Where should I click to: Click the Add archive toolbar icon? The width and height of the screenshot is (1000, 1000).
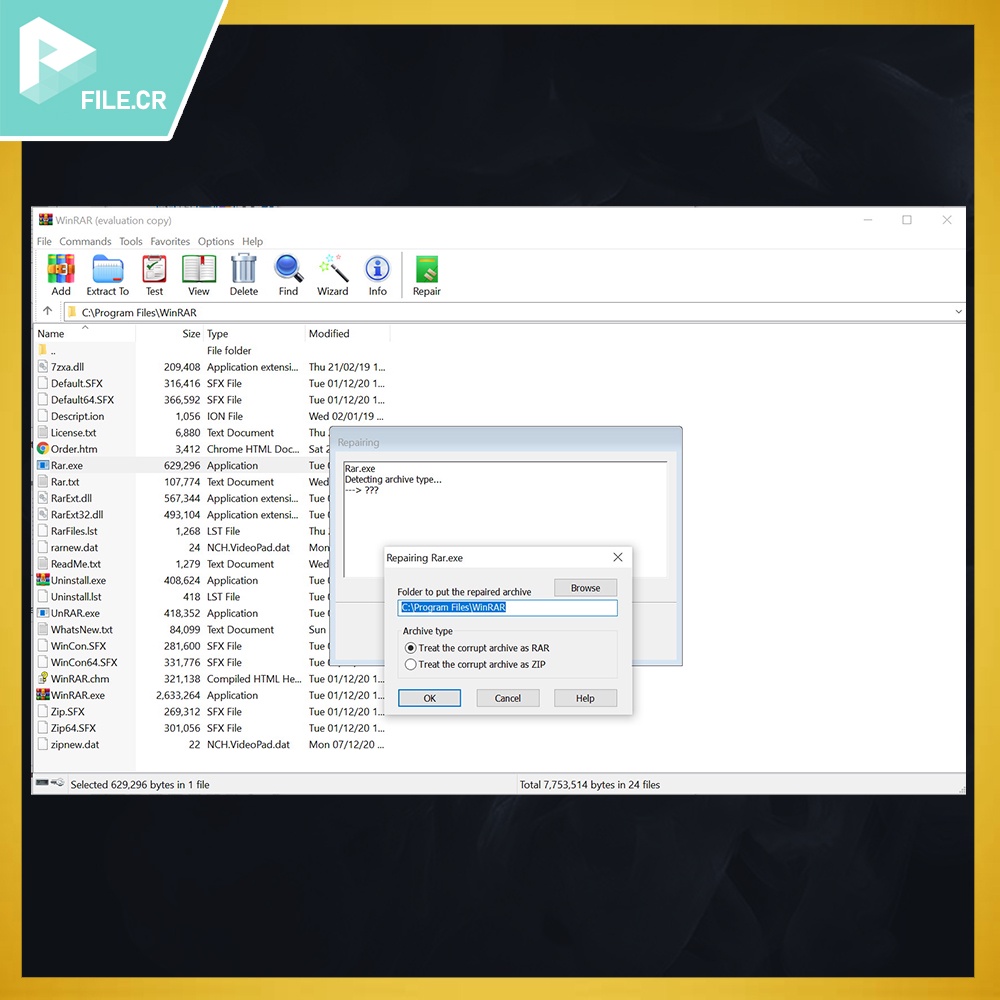pos(61,270)
